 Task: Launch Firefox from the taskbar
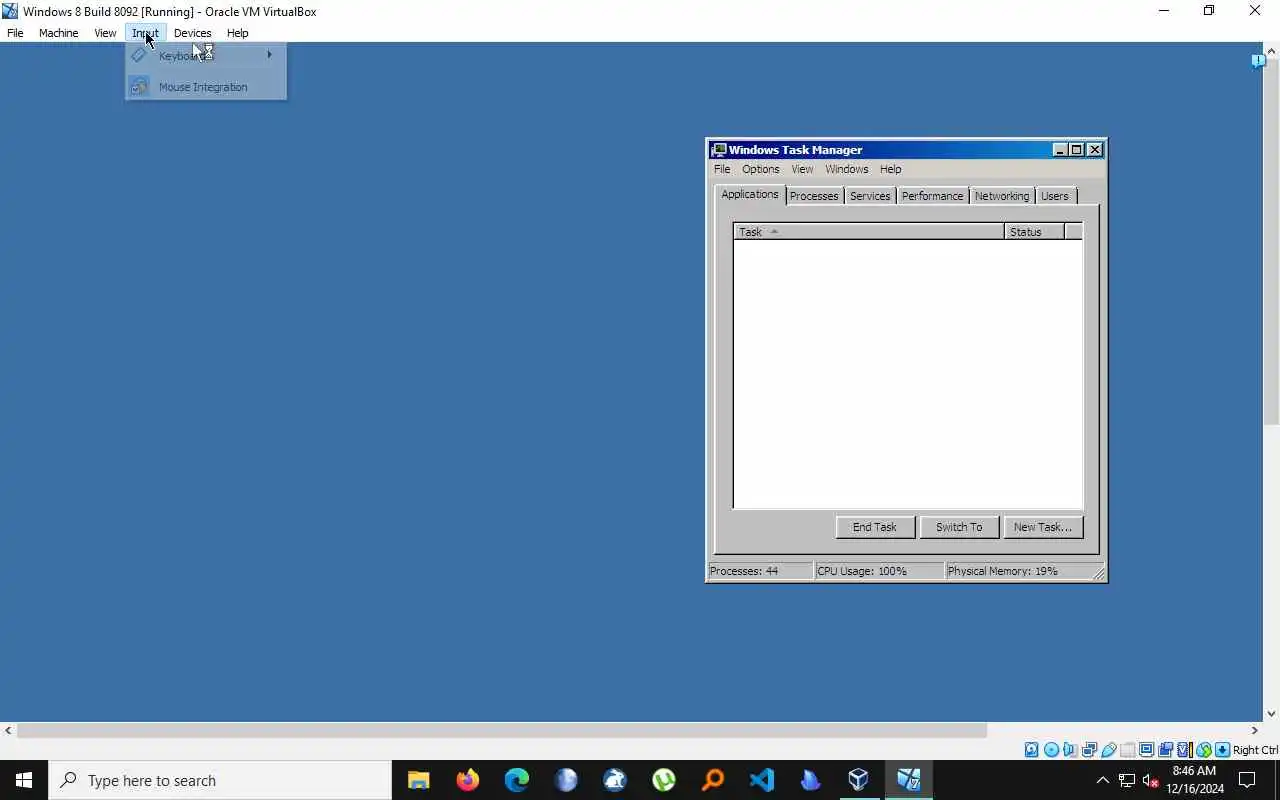(x=467, y=780)
